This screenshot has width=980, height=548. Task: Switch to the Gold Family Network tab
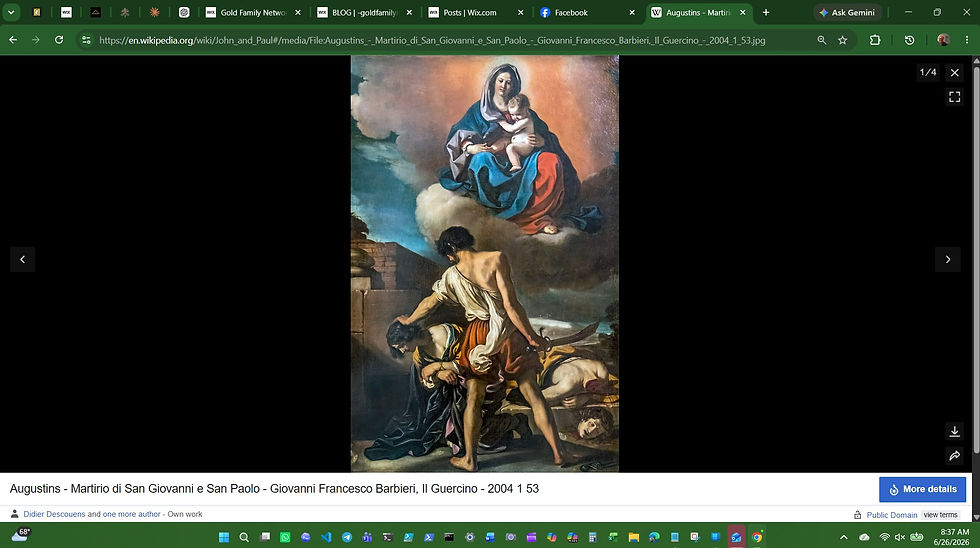[x=254, y=12]
